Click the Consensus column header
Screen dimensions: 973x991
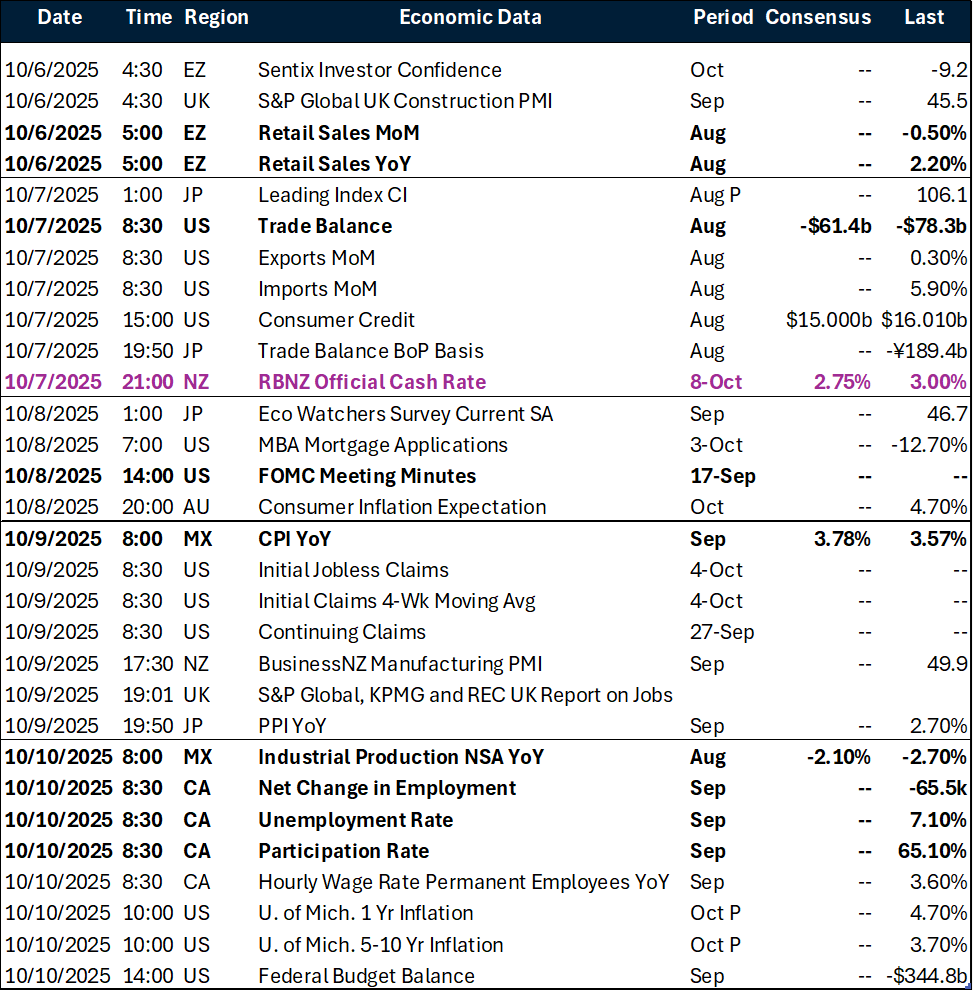point(818,17)
